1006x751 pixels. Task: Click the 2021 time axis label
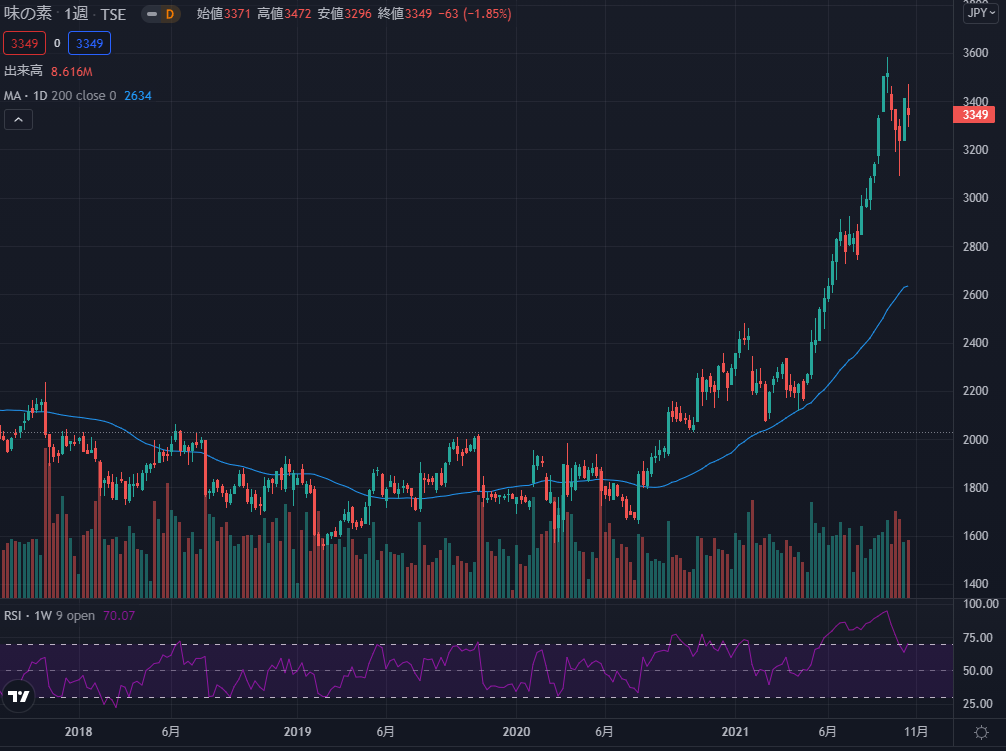735,732
